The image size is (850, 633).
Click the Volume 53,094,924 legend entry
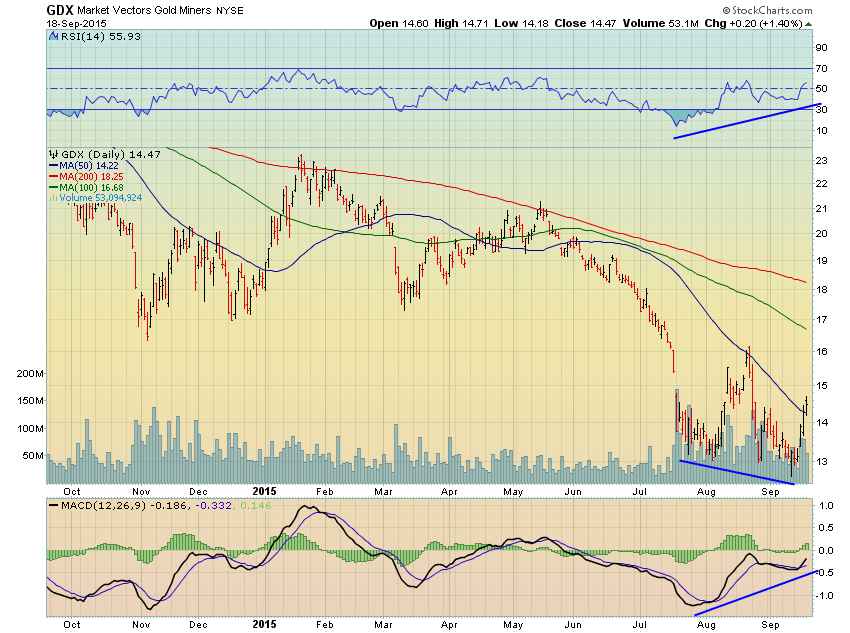pyautogui.click(x=101, y=198)
